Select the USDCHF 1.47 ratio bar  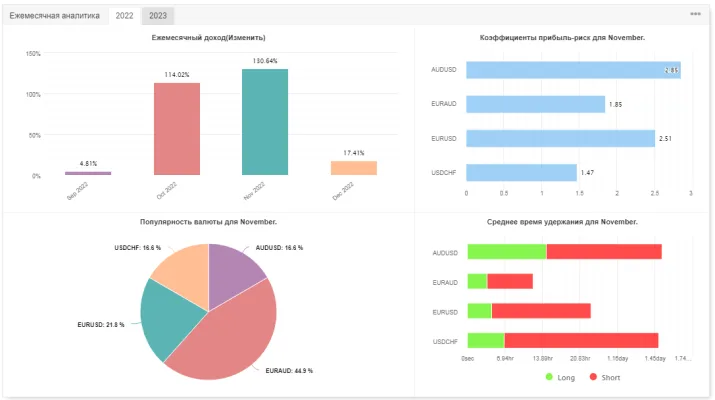click(521, 172)
